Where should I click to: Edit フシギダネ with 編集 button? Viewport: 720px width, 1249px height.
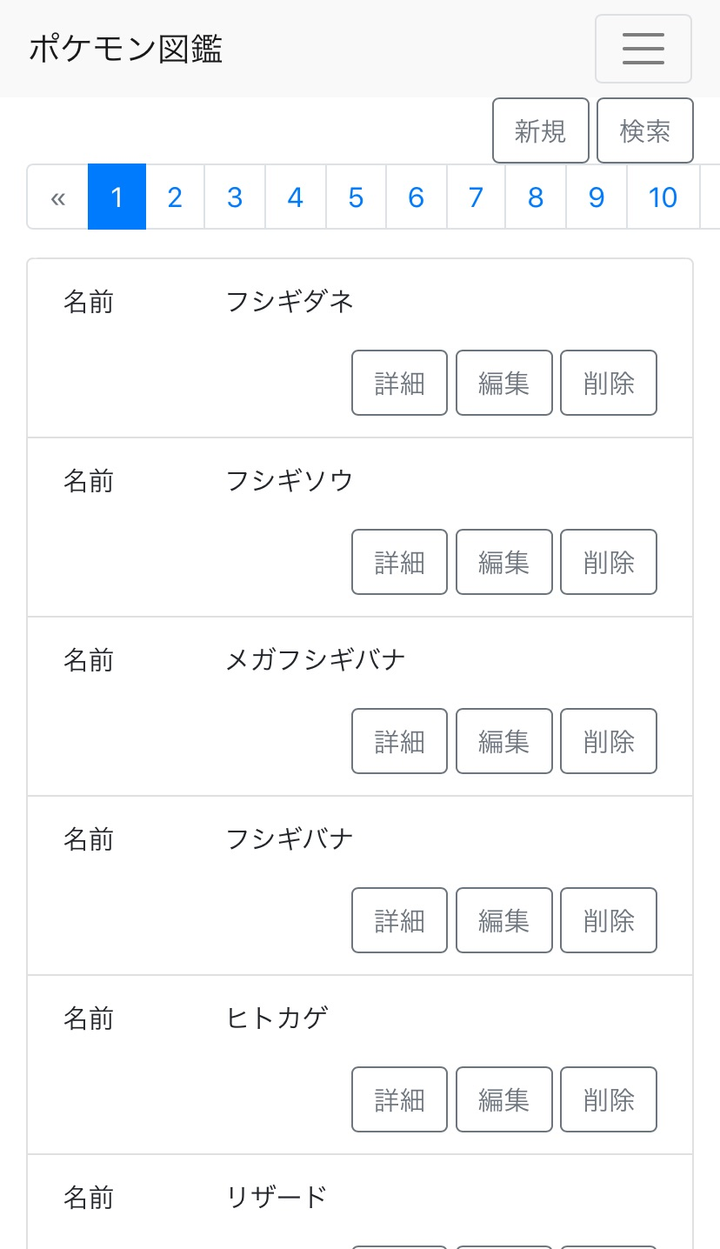coord(504,383)
